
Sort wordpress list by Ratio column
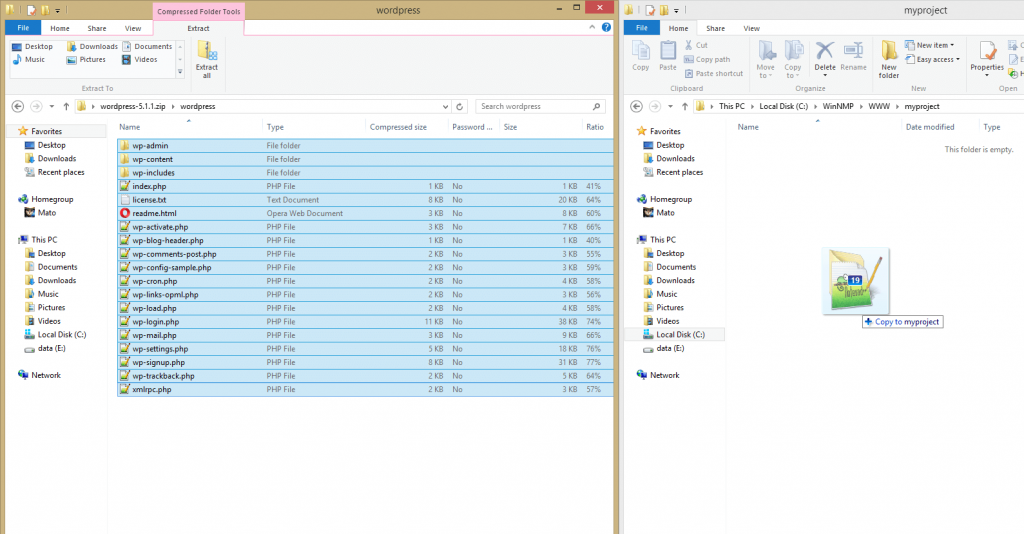pos(595,127)
